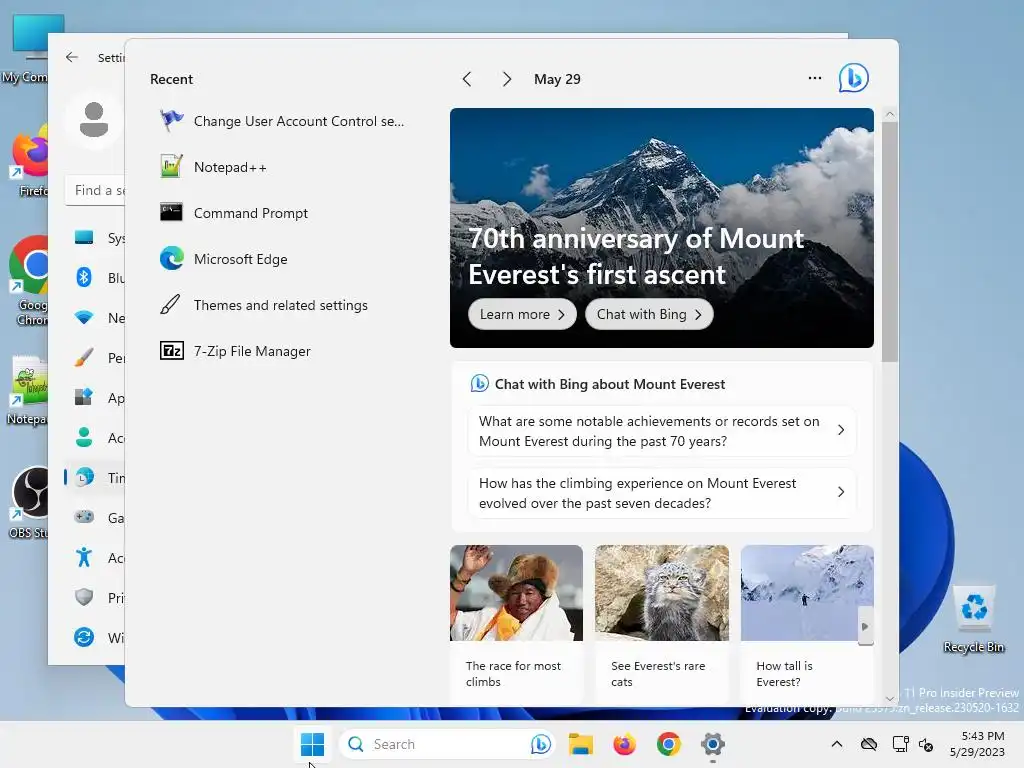Image resolution: width=1024 pixels, height=768 pixels.
Task: Click the scrollbar down arrow
Action: pyautogui.click(x=889, y=699)
